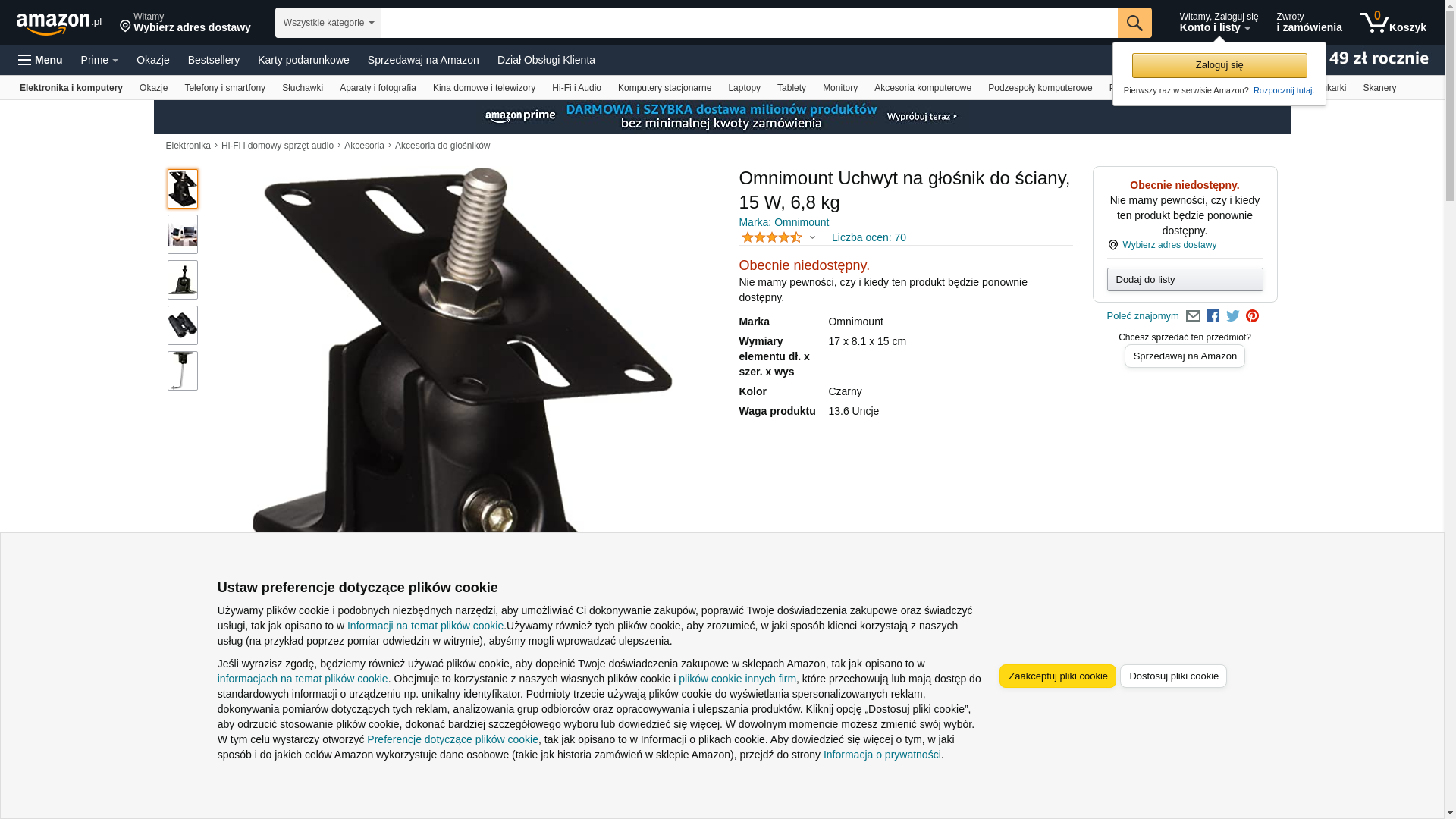Open the Liczba ocen: 70 reviews link
Image resolution: width=1456 pixels, height=819 pixels.
pos(868,237)
